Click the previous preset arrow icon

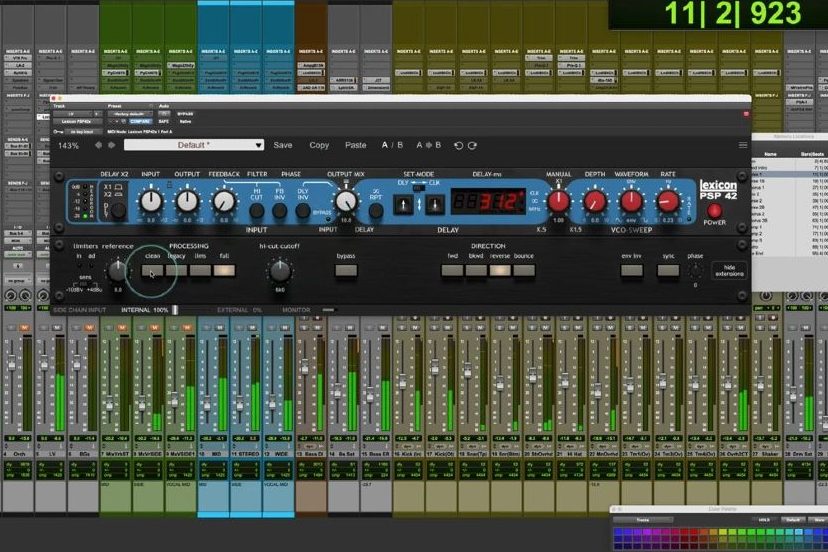tap(97, 145)
